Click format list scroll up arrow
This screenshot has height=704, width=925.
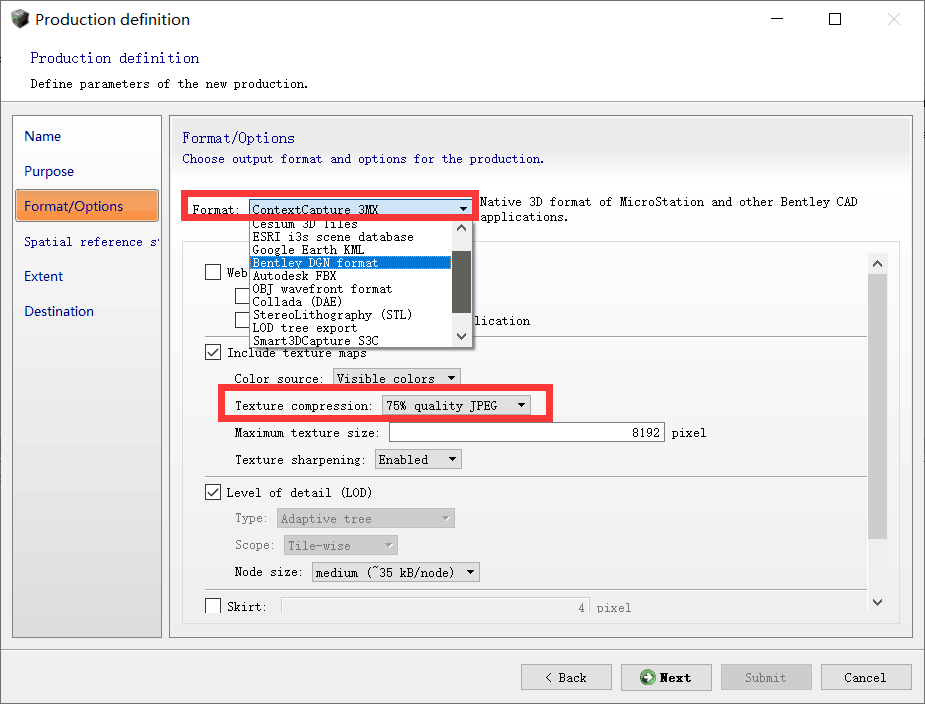[x=461, y=228]
